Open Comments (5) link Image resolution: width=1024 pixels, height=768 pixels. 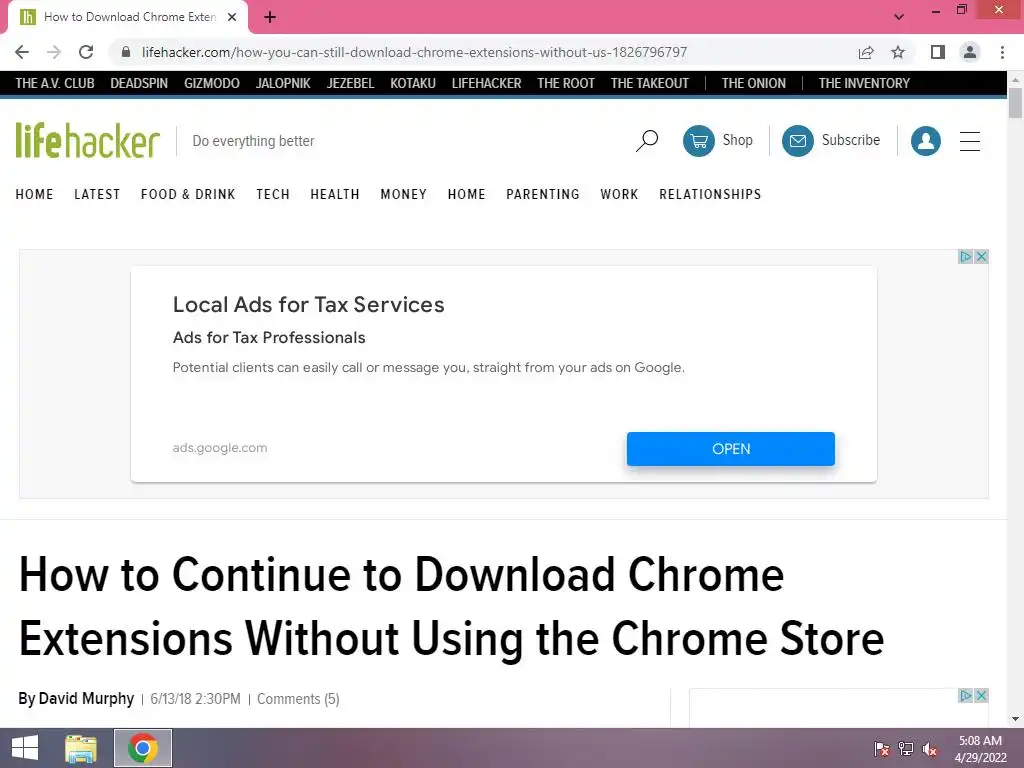(298, 699)
